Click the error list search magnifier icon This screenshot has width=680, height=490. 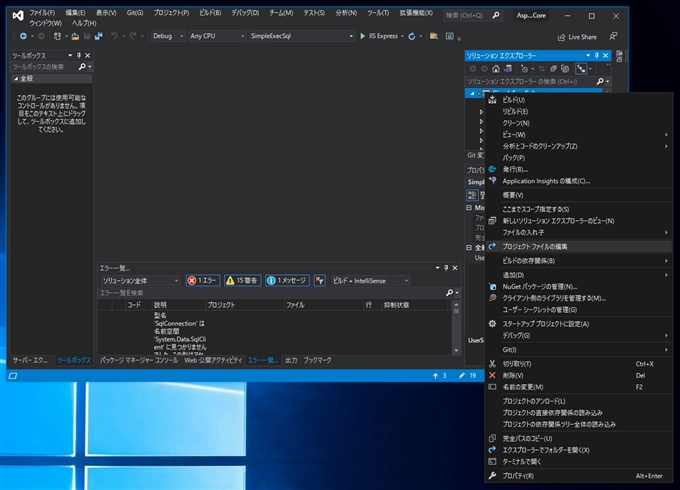[x=450, y=293]
